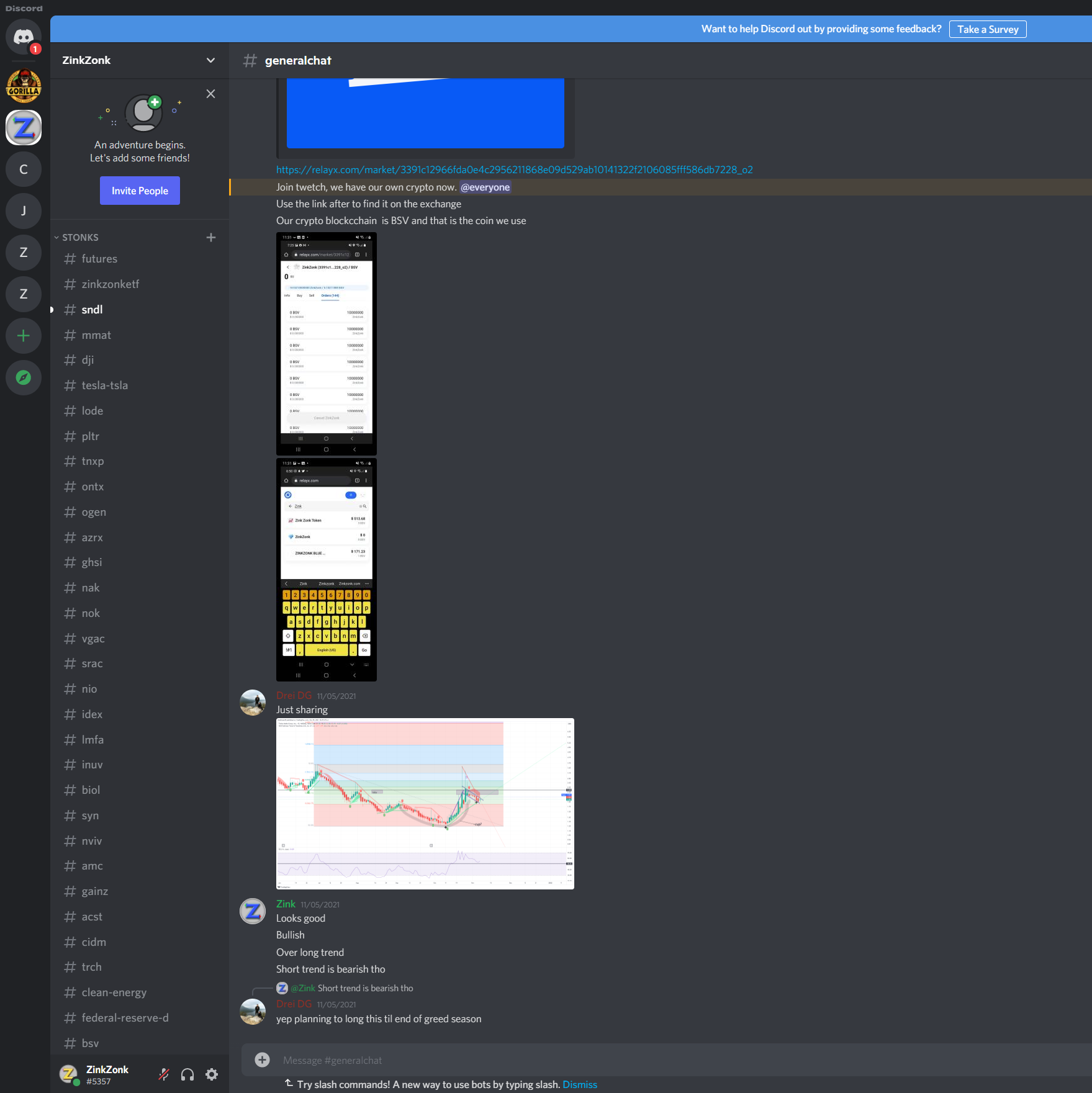Toggle microphone mute in user panel
The image size is (1092, 1093).
(x=164, y=1074)
